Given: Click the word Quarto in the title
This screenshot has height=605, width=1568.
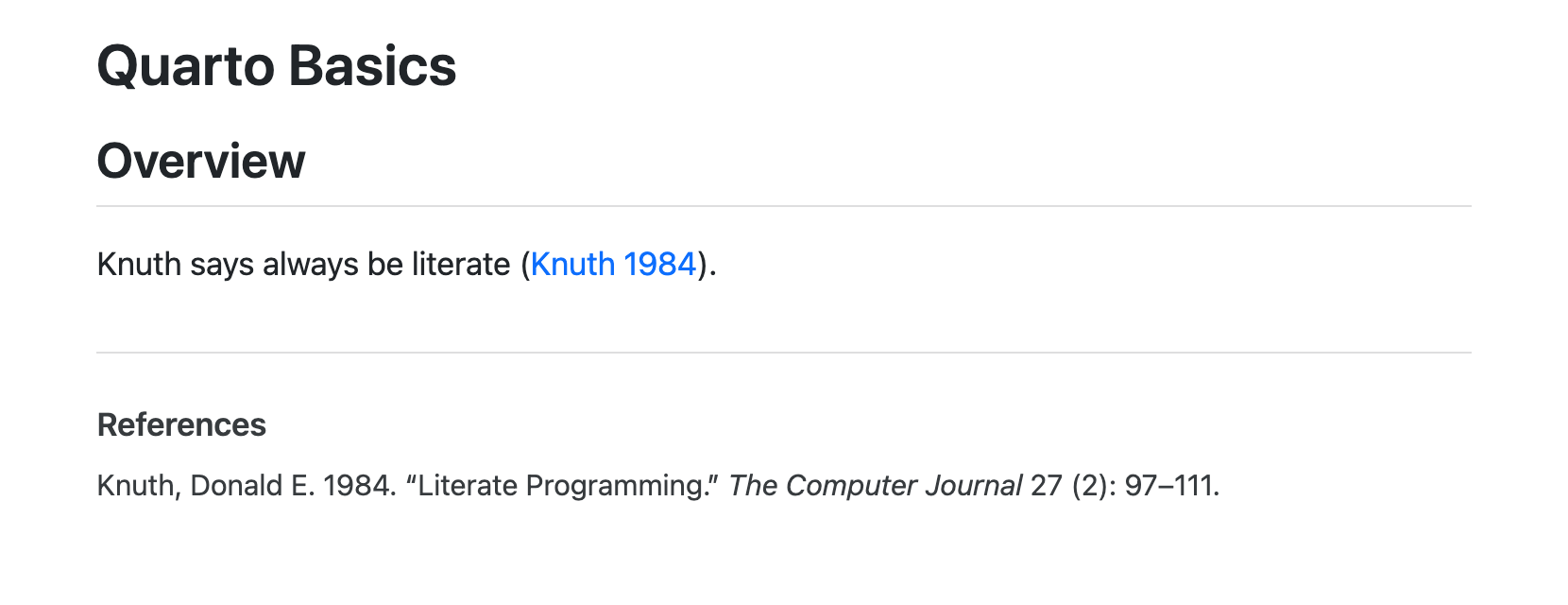Looking at the screenshot, I should 185,66.
